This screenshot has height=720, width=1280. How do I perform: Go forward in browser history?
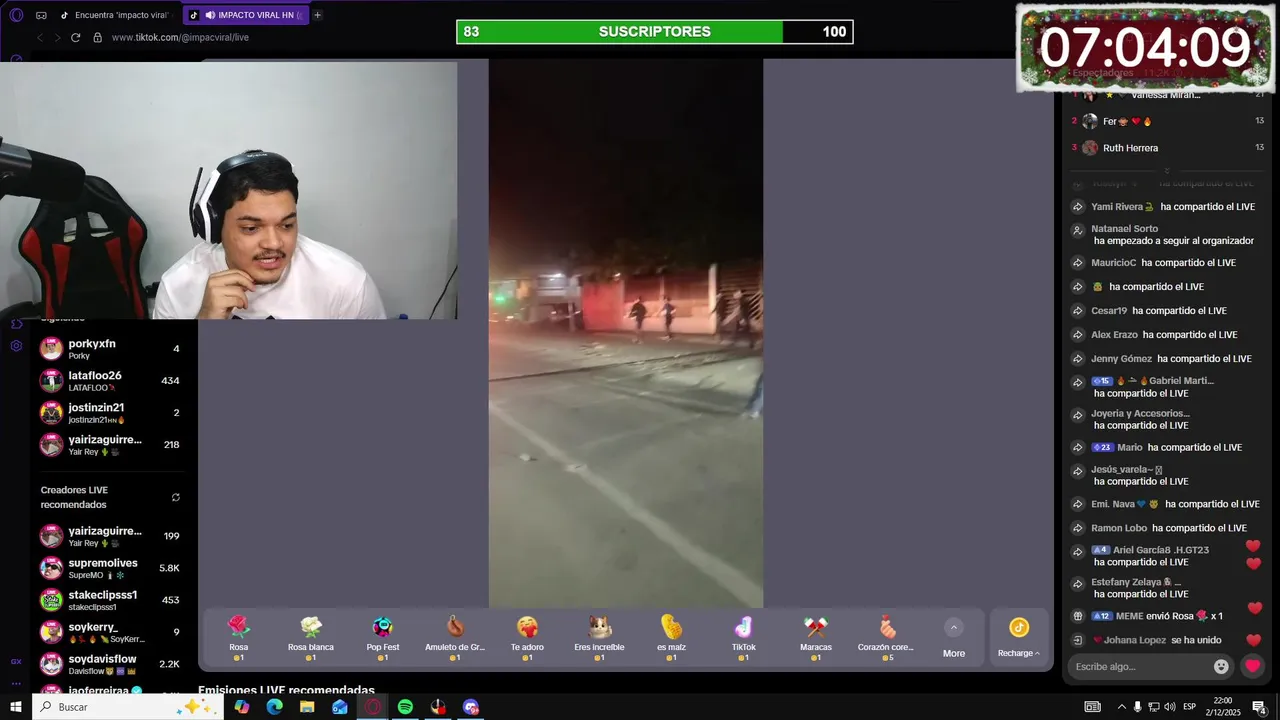57,37
